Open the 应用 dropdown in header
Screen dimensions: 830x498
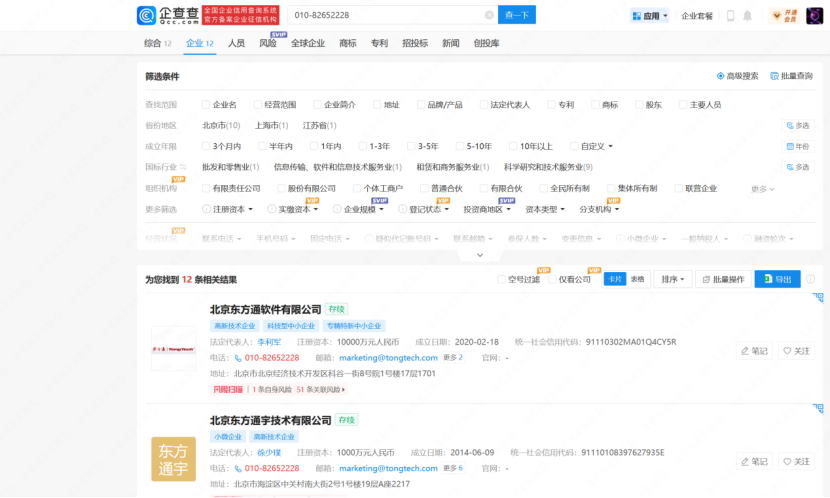650,16
